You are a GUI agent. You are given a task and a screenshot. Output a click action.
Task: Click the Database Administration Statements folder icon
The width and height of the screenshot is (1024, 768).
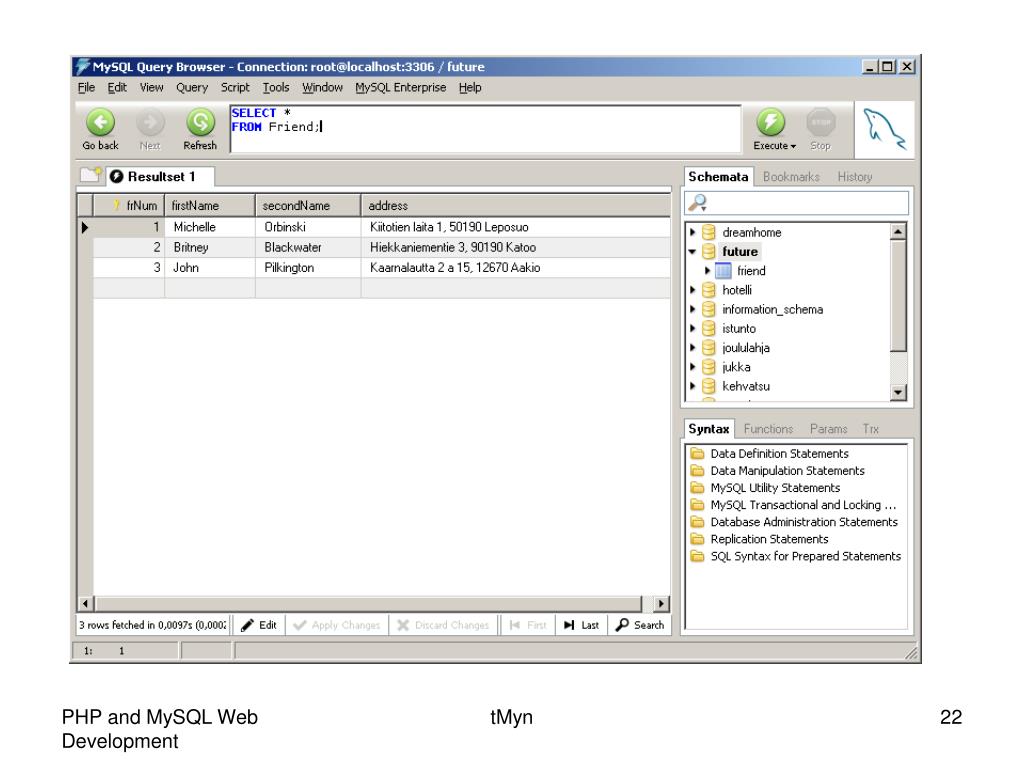(697, 522)
